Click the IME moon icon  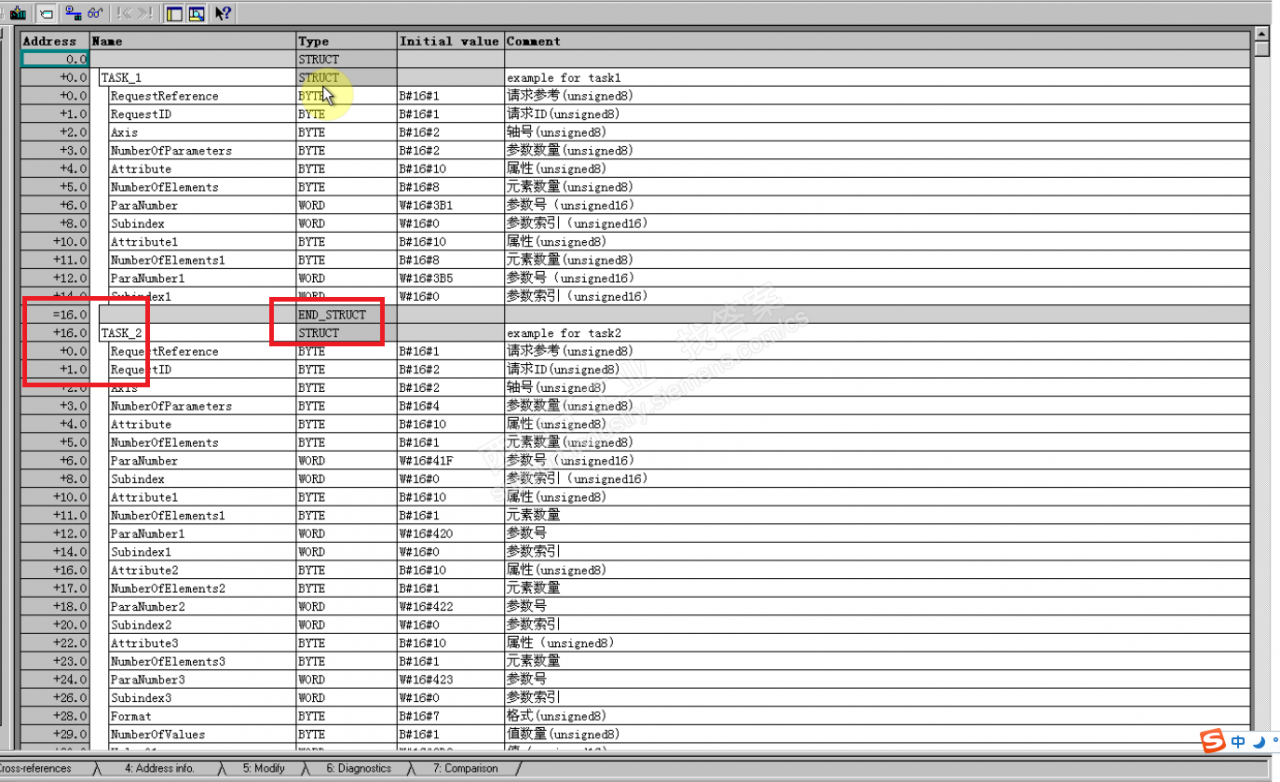click(x=1259, y=741)
